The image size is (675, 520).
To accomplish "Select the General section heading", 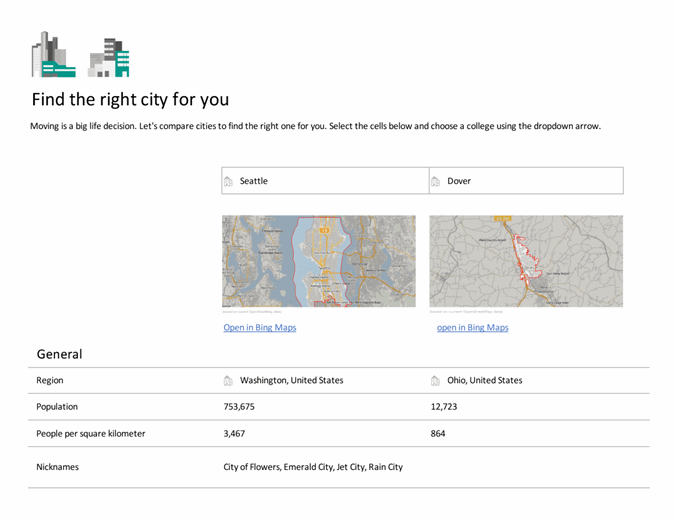I will [59, 354].
